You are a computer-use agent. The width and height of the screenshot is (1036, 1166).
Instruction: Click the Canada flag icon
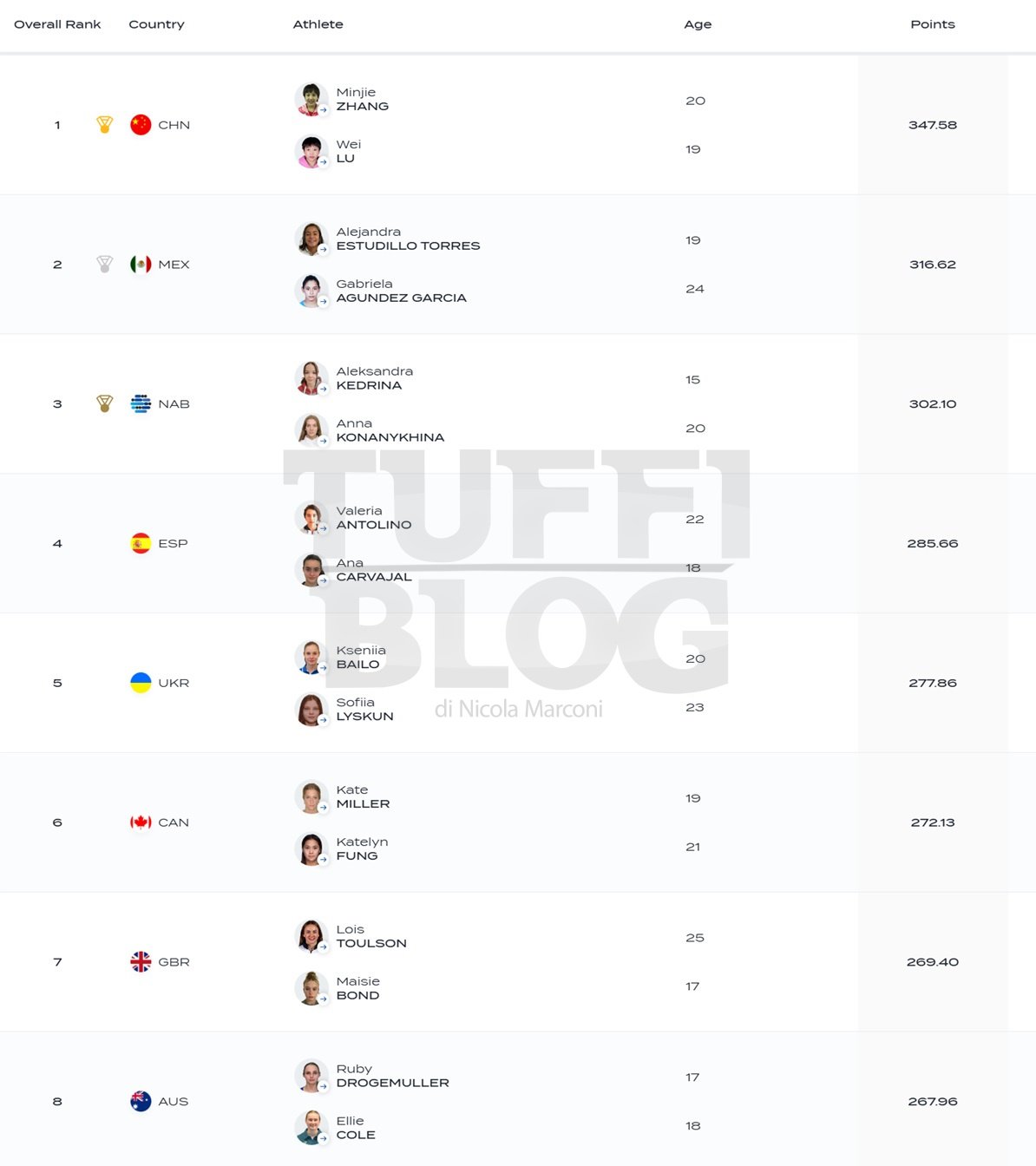tap(141, 822)
